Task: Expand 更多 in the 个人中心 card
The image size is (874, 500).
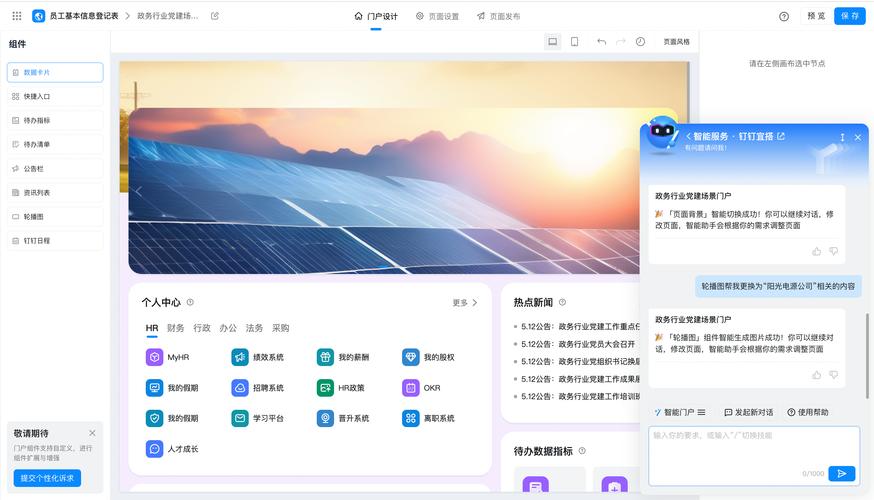Action: pos(465,302)
